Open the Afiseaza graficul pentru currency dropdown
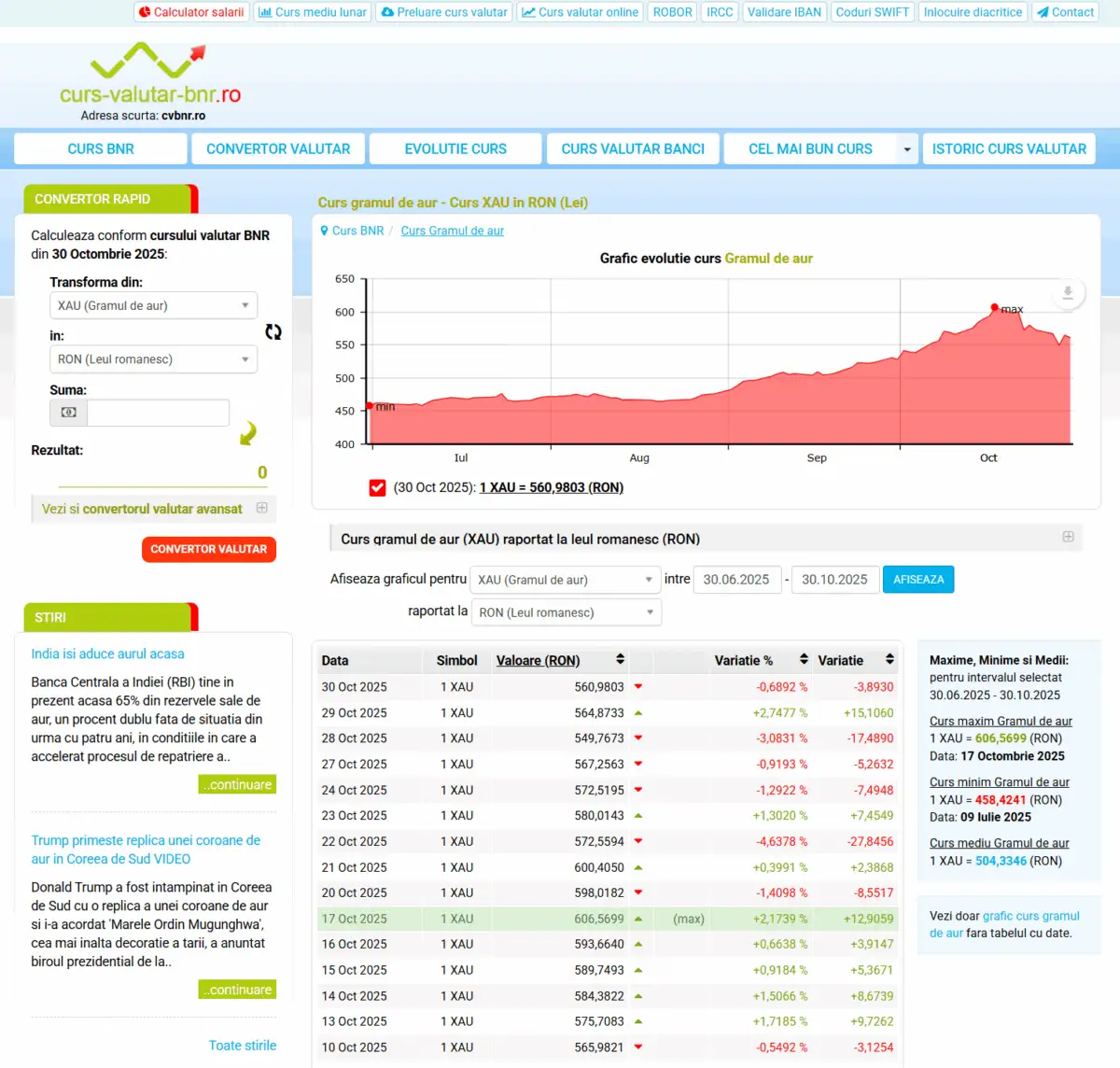Image resolution: width=1120 pixels, height=1068 pixels. point(566,580)
